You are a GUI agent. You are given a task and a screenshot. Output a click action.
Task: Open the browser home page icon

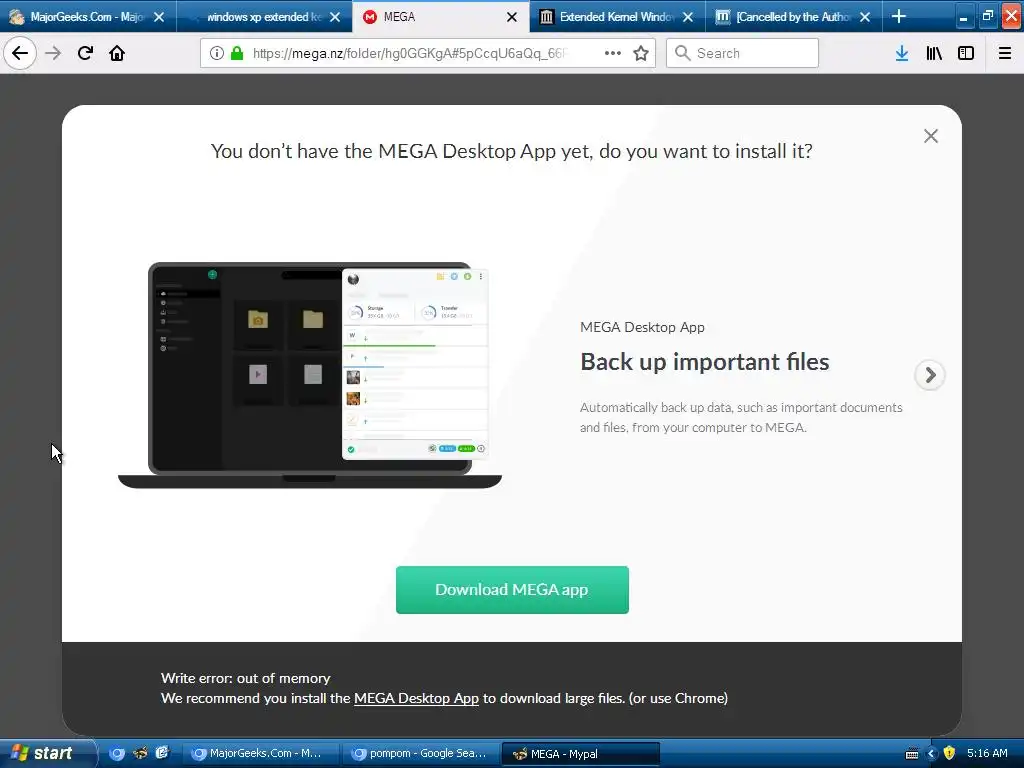[x=117, y=53]
